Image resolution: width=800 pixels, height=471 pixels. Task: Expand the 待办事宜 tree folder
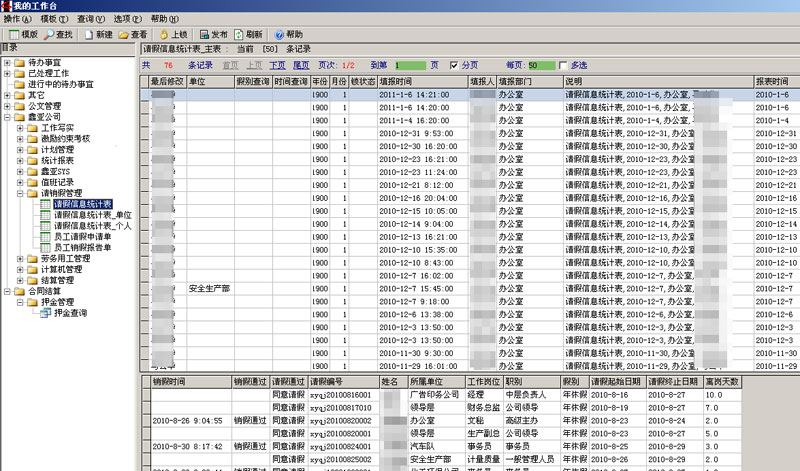coord(8,63)
